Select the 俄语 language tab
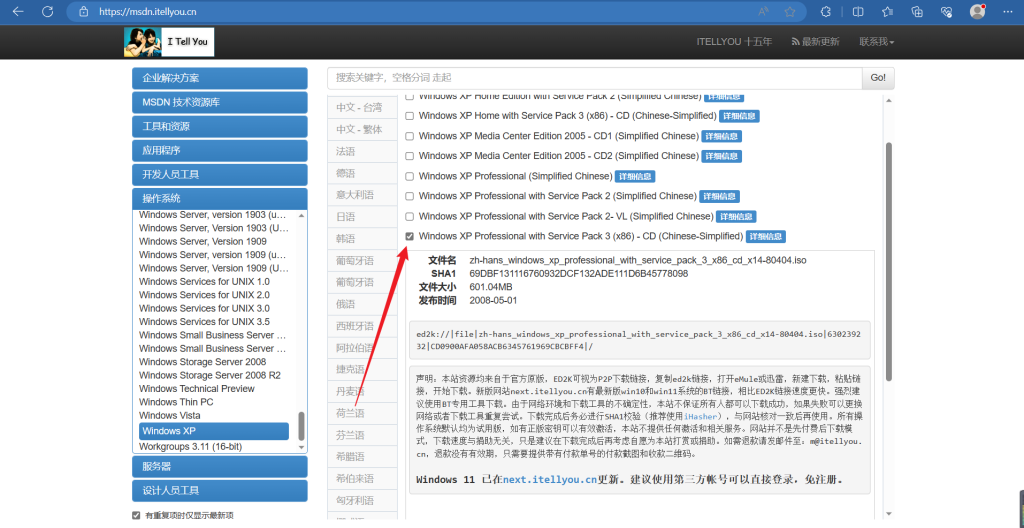The height and width of the screenshot is (528, 1024). pos(362,304)
